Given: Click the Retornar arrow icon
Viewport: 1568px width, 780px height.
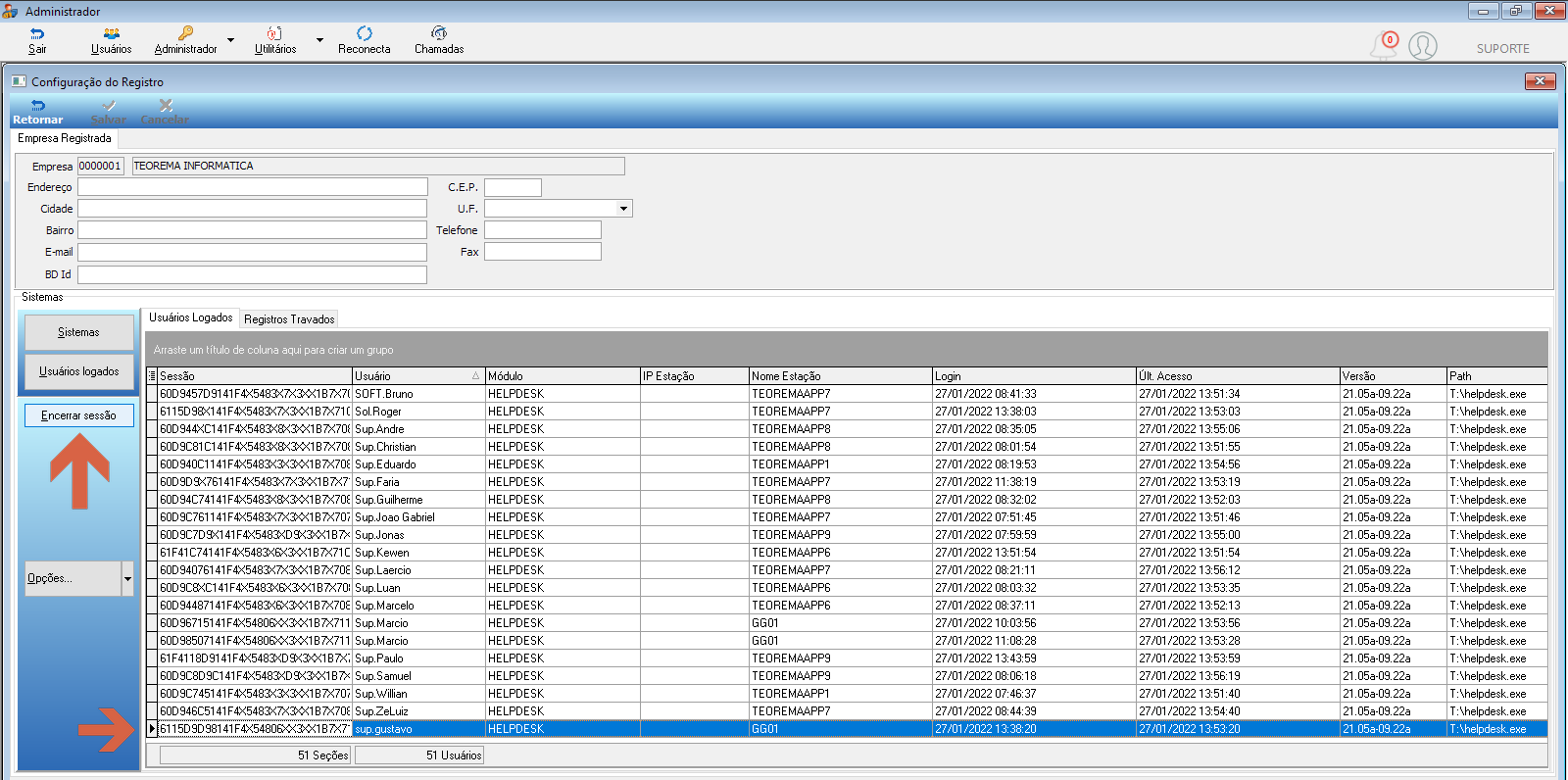Looking at the screenshot, I should pyautogui.click(x=37, y=105).
